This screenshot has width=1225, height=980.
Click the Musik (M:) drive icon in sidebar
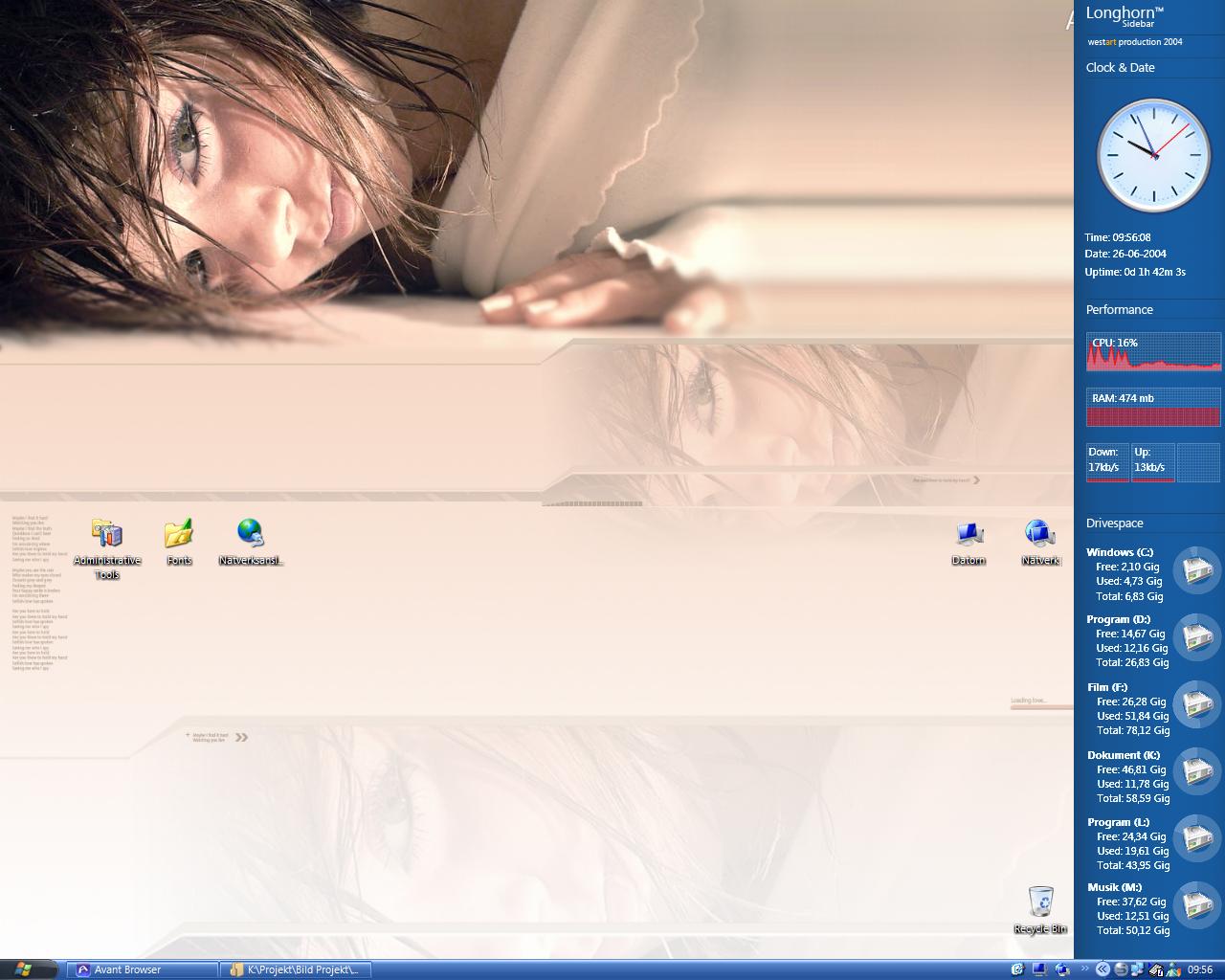pos(1196,905)
